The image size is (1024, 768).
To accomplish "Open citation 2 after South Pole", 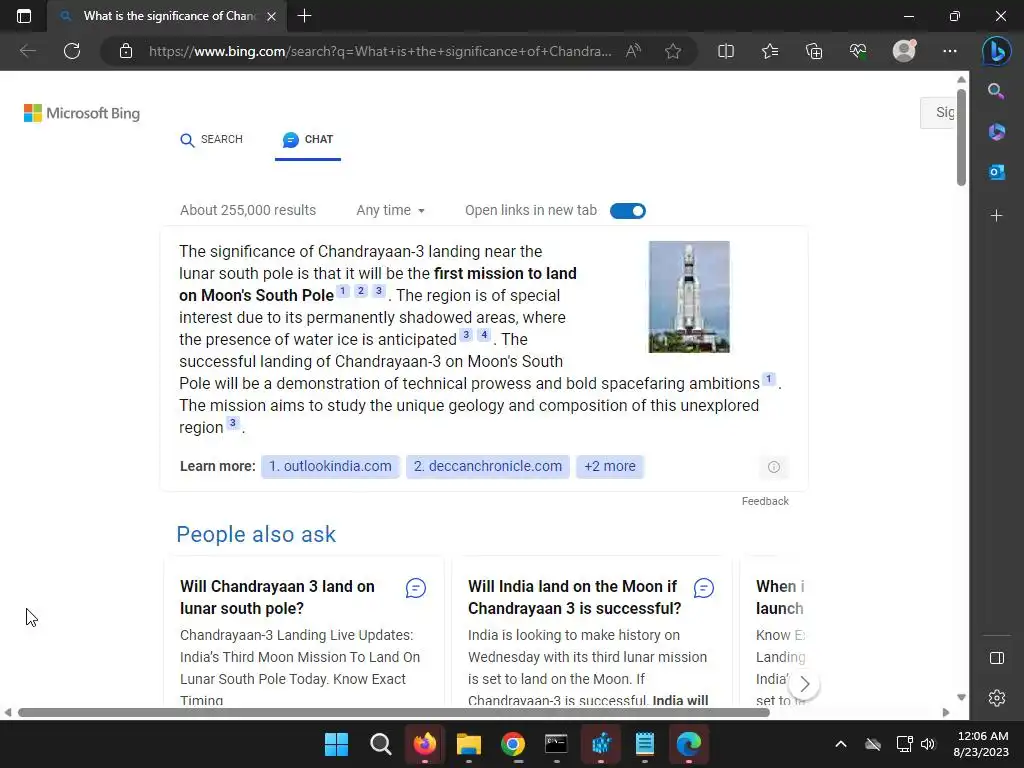I will tap(360, 291).
